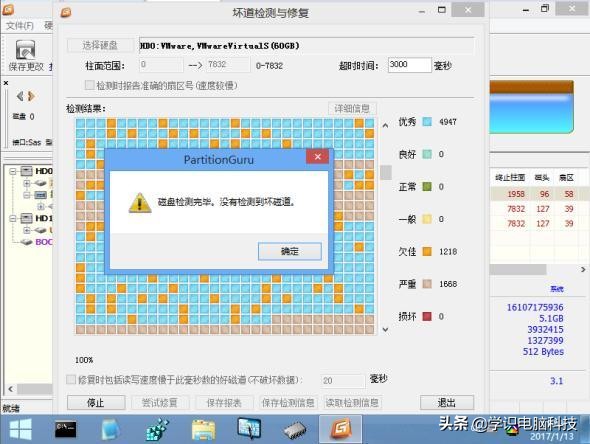The width and height of the screenshot is (590, 444).
Task: Click the 保存检测信息 button
Action: tap(288, 403)
